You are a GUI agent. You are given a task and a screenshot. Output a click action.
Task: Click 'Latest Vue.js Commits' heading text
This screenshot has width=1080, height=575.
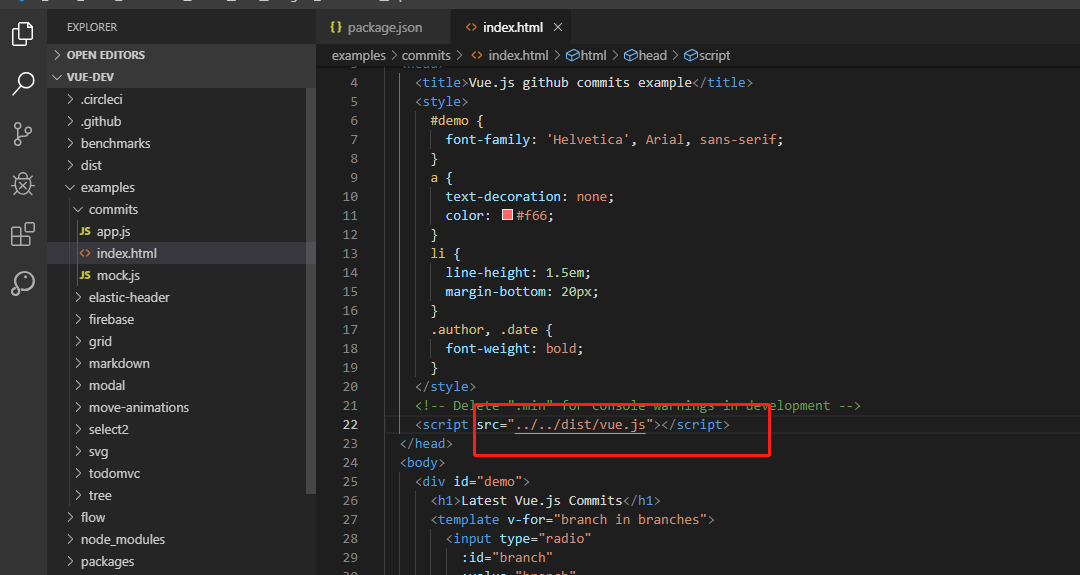click(x=541, y=501)
